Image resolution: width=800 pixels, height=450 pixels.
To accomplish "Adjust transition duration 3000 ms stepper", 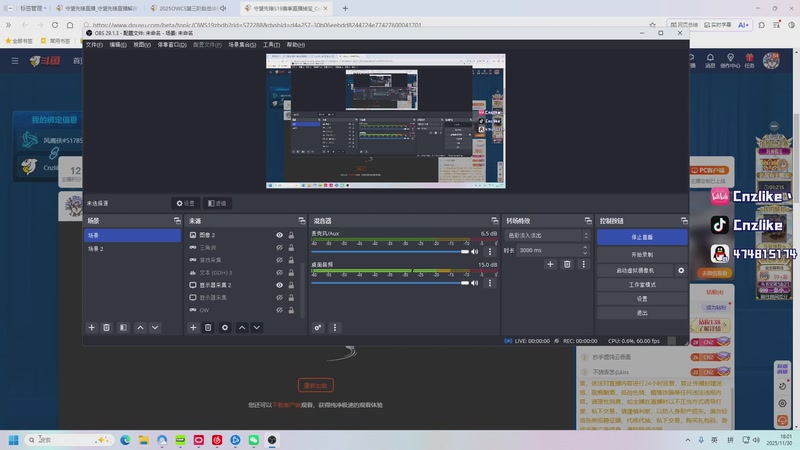I will click(x=585, y=250).
